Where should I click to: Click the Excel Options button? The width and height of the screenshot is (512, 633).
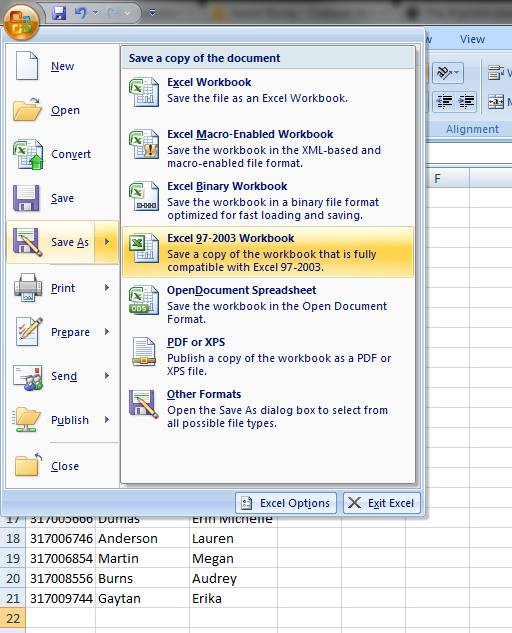point(286,503)
